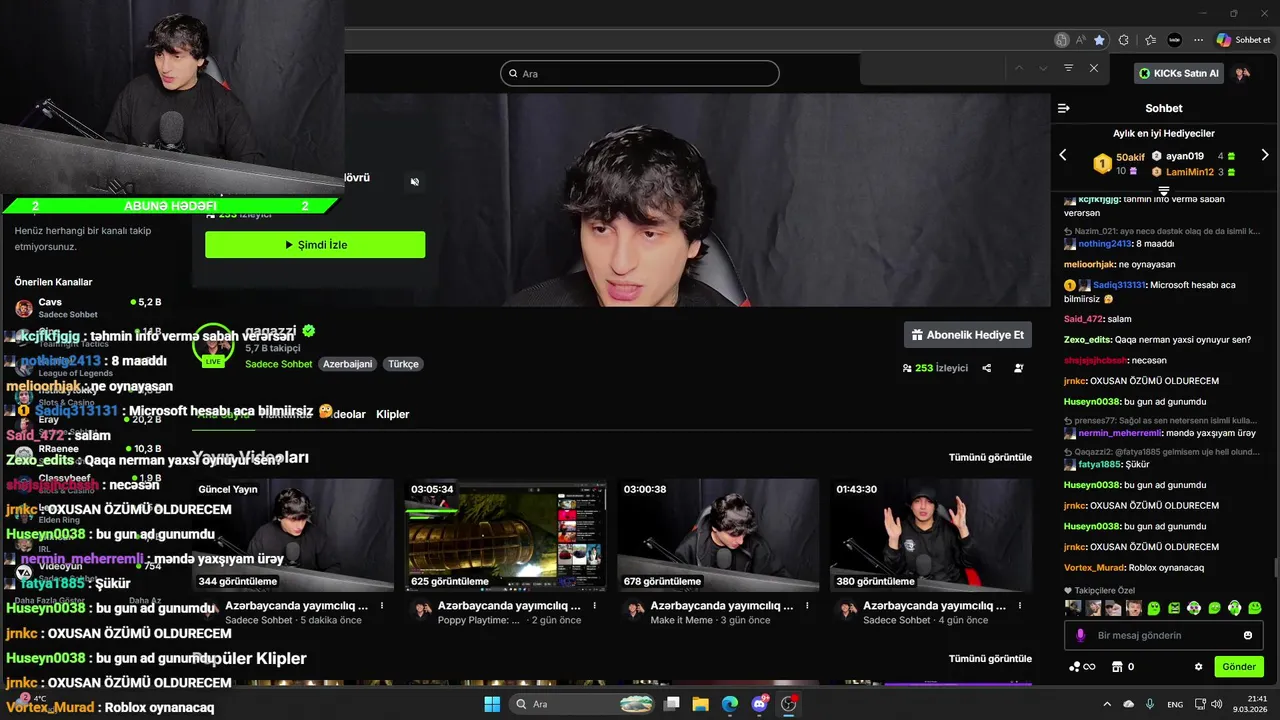Open the favorites list icon in browser toolbar

[1150, 40]
